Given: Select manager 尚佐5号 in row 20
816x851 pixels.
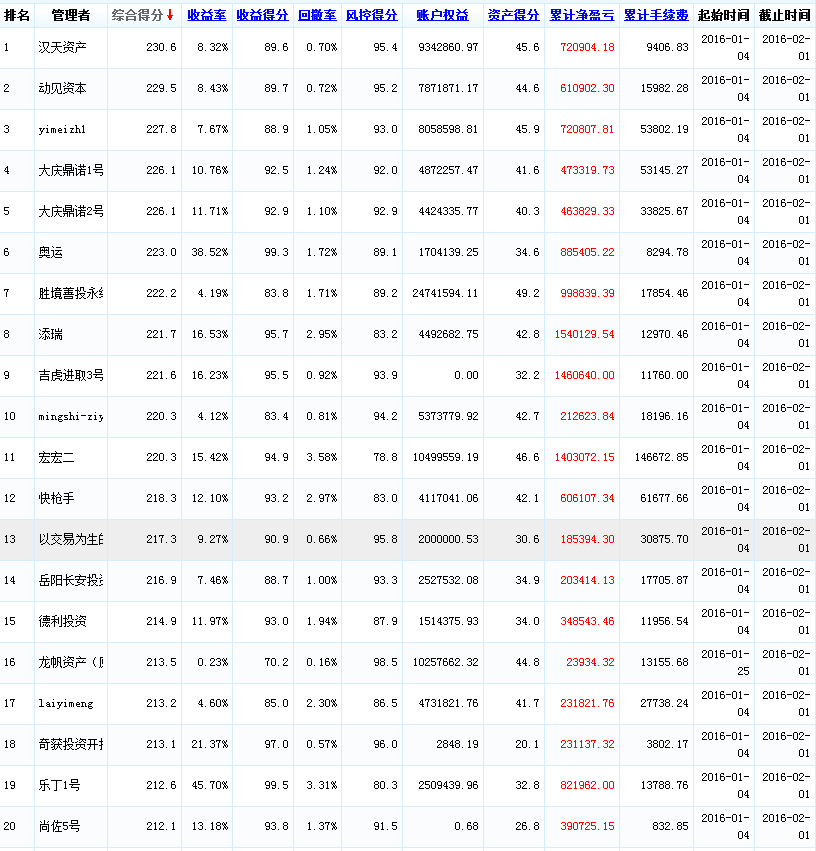Looking at the screenshot, I should coord(60,826).
